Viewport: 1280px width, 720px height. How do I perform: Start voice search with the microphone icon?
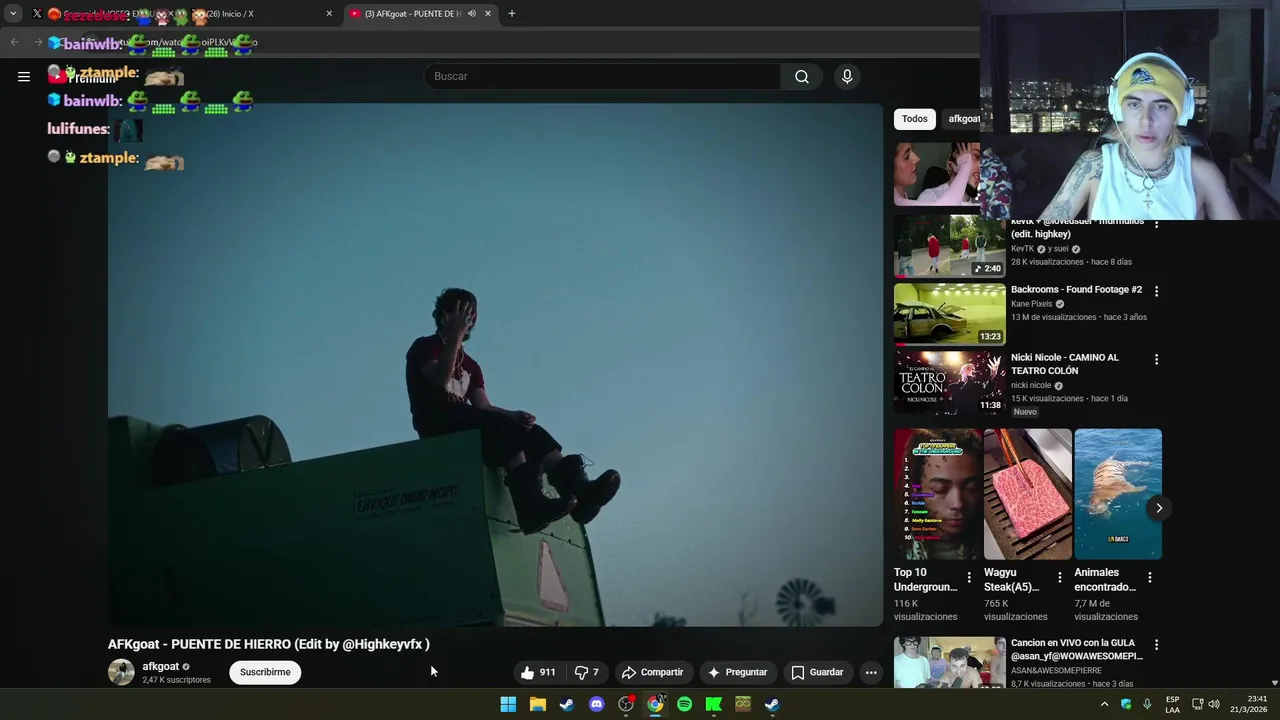(x=847, y=76)
